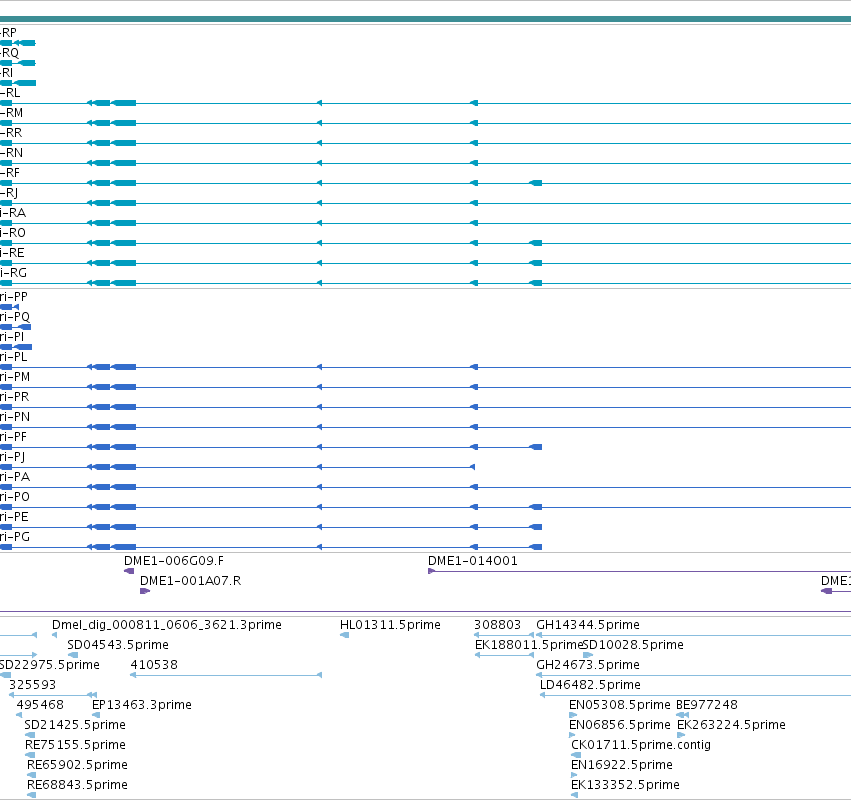Click the 'ri-PN' protein label
This screenshot has width=851, height=800.
pyautogui.click(x=15, y=417)
